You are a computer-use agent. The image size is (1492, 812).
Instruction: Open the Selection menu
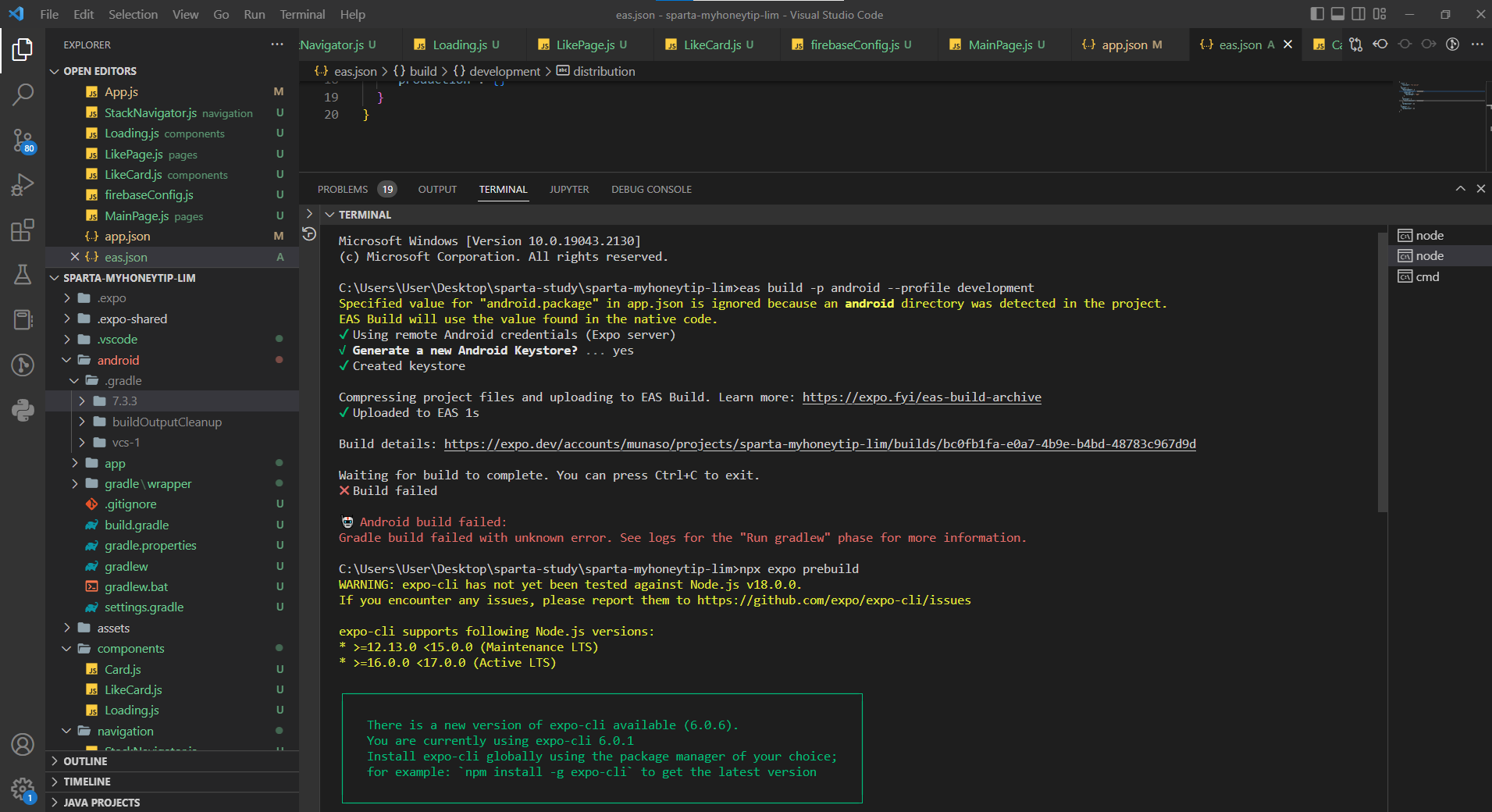pyautogui.click(x=133, y=14)
